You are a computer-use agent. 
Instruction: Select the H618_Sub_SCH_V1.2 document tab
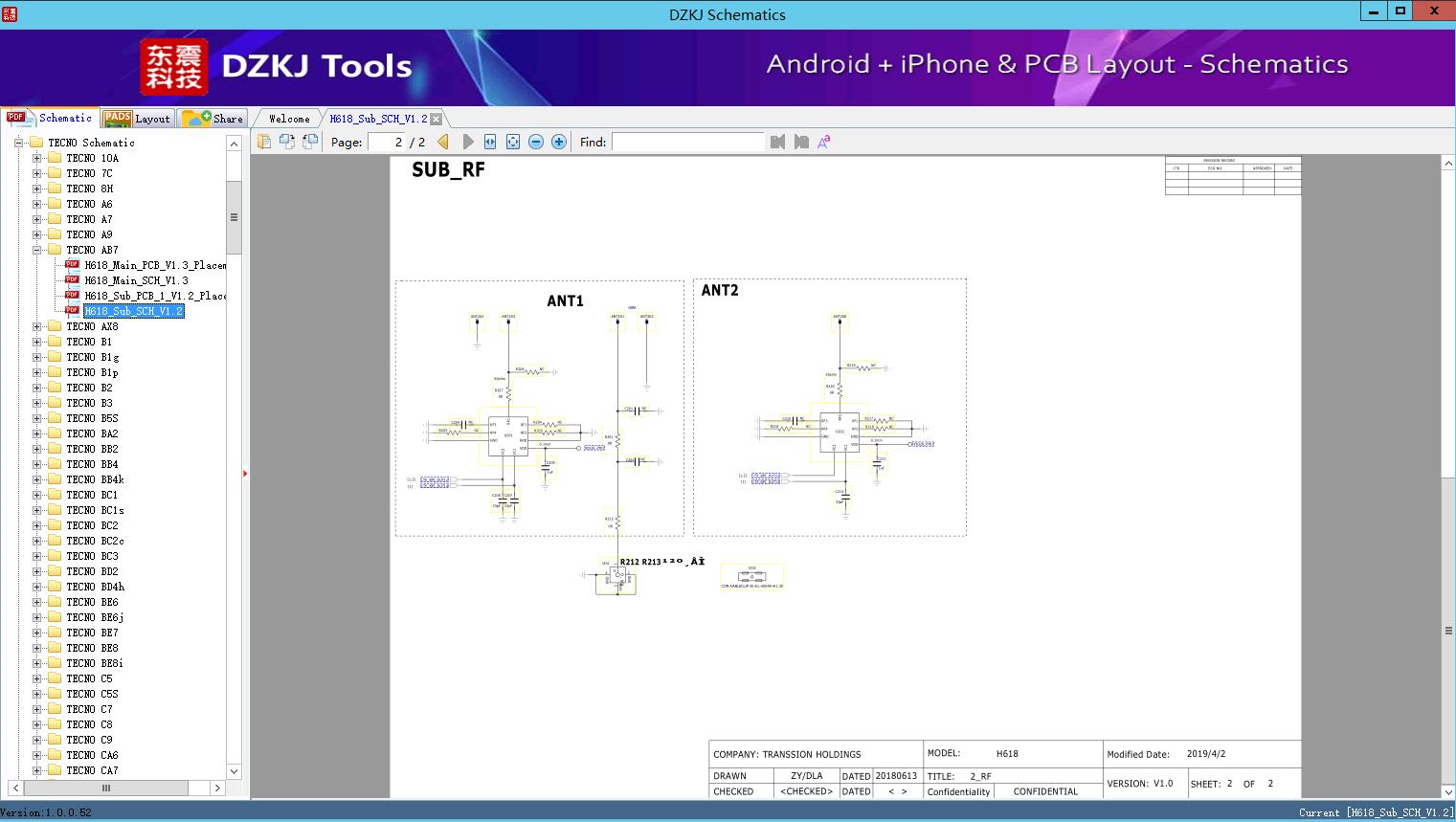coord(378,119)
